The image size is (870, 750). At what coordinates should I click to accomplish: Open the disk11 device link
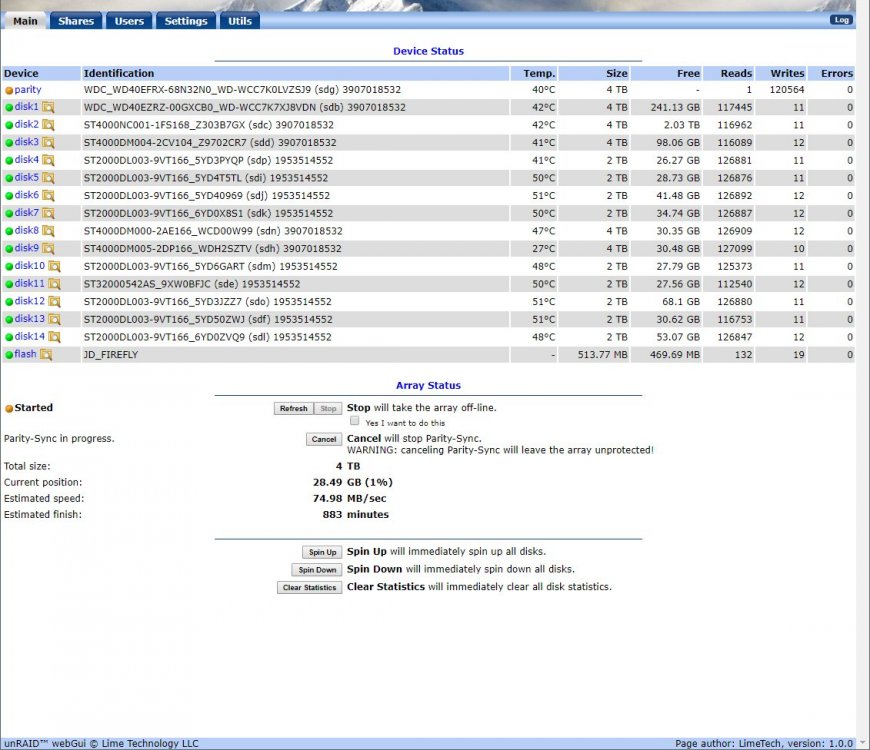[x=29, y=284]
